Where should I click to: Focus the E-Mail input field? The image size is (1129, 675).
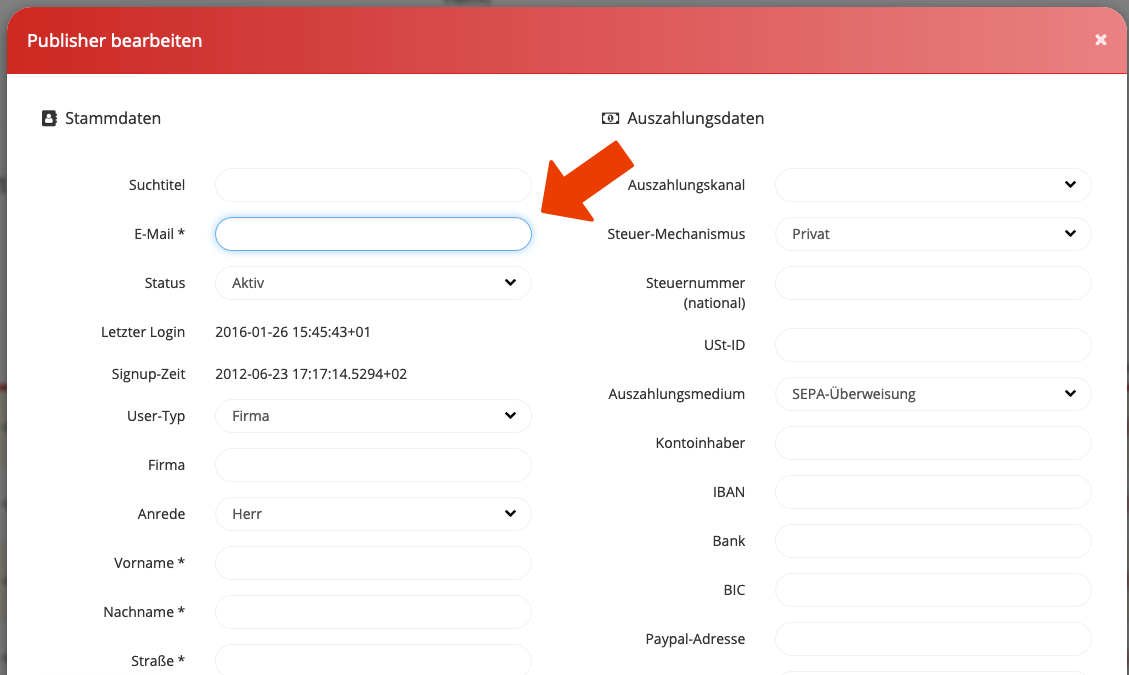[373, 234]
